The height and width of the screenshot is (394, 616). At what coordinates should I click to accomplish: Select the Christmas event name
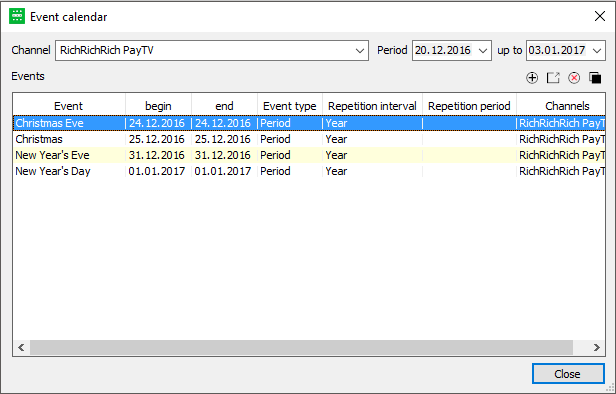coord(39,139)
